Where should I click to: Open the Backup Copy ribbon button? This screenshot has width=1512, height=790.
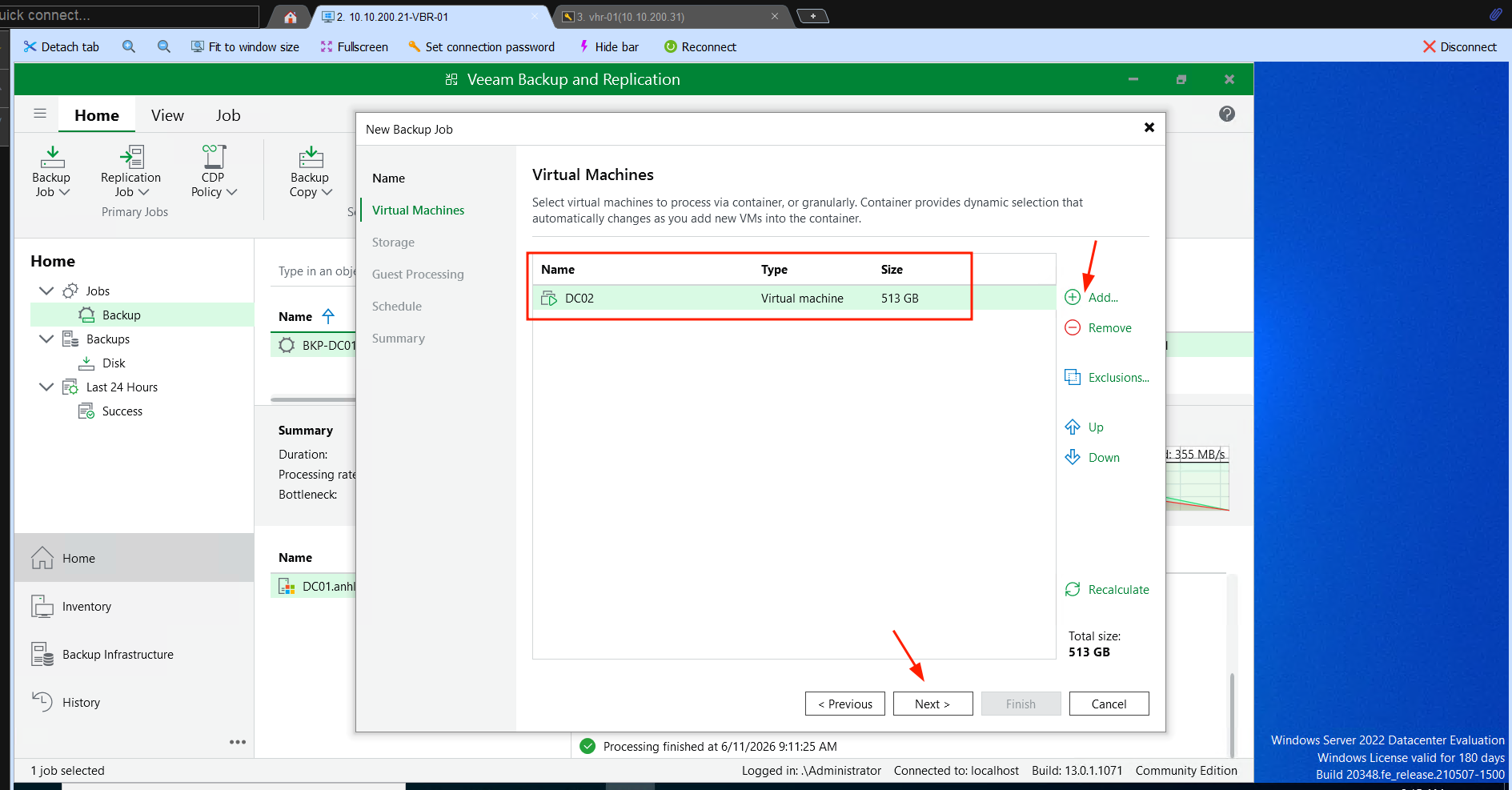click(x=311, y=171)
